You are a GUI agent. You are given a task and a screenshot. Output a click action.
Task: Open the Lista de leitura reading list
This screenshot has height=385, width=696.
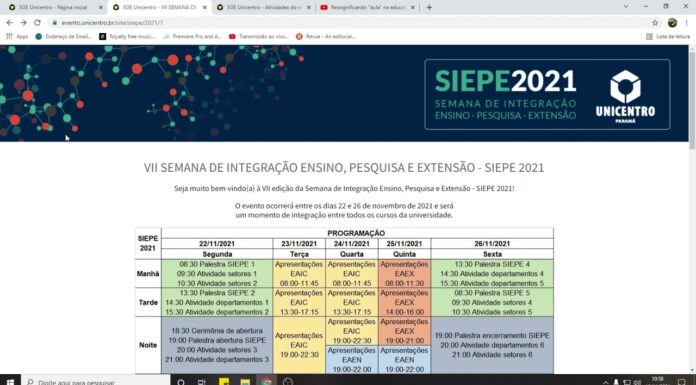coord(668,36)
